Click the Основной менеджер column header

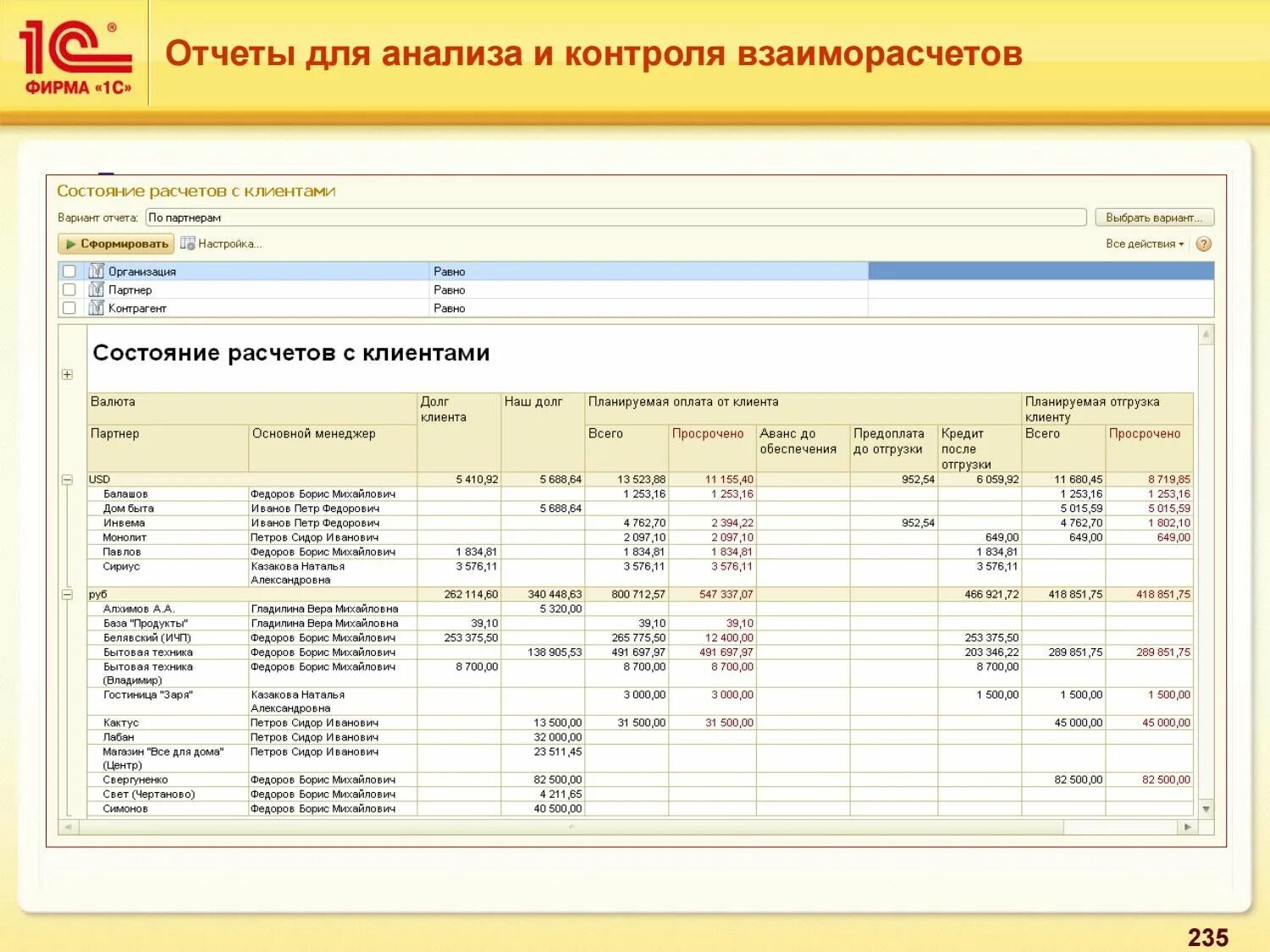point(333,448)
